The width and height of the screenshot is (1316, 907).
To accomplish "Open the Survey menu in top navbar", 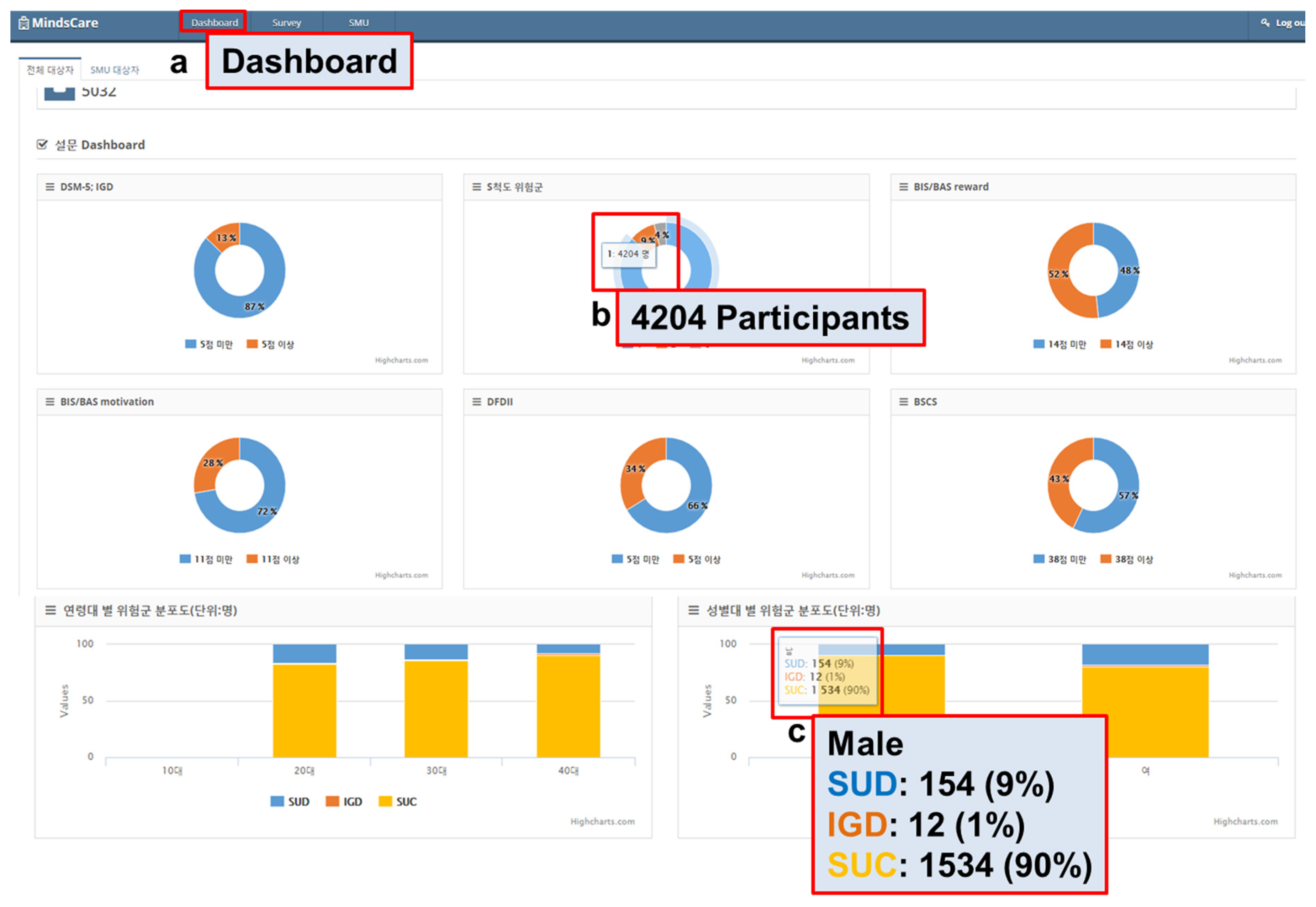I will (x=286, y=23).
